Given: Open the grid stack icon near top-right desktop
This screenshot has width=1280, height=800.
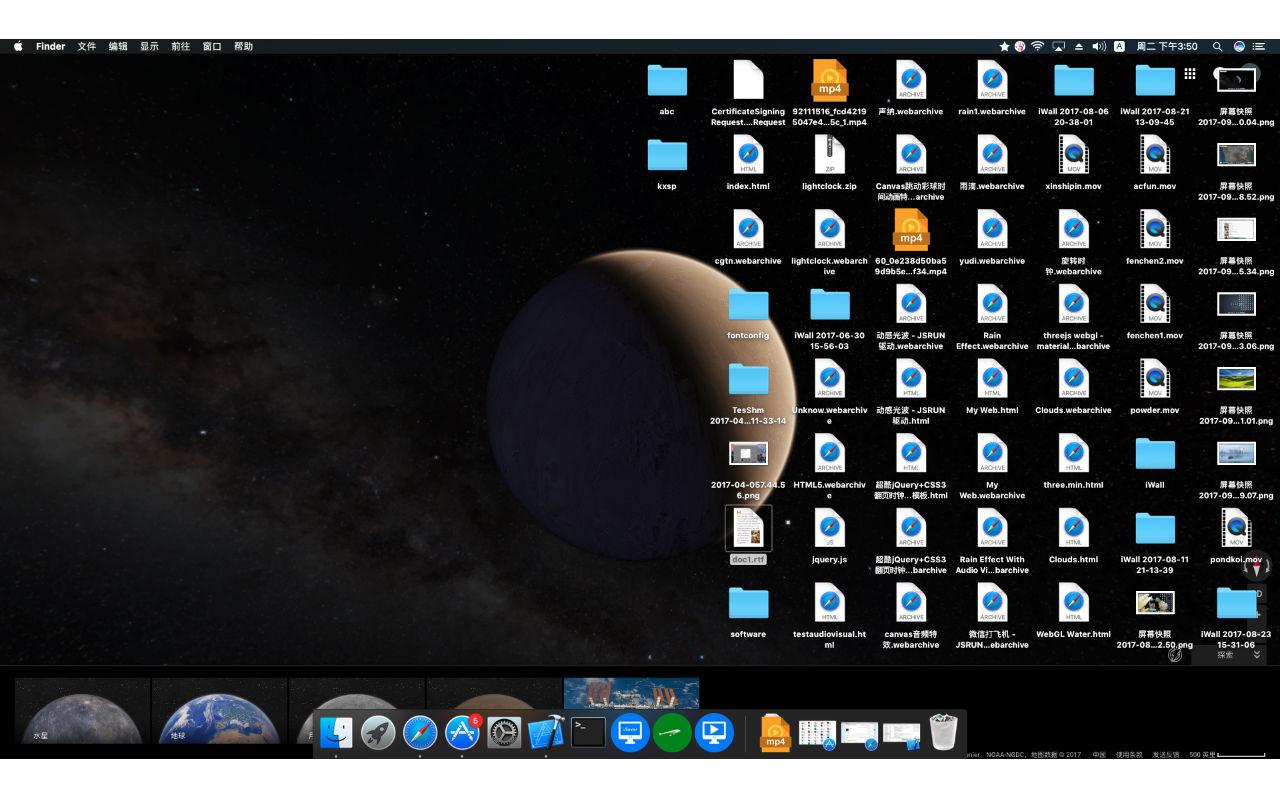Looking at the screenshot, I should click(x=1189, y=73).
